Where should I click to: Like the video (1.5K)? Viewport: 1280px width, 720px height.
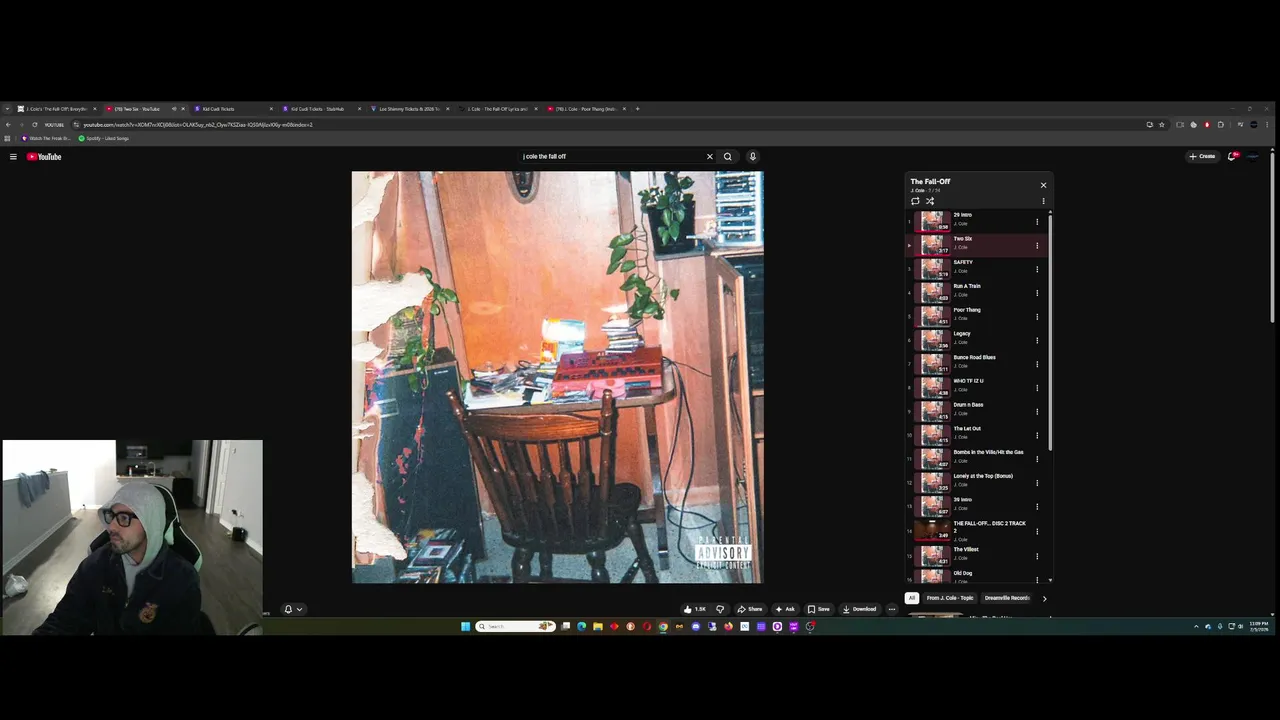[x=694, y=609]
